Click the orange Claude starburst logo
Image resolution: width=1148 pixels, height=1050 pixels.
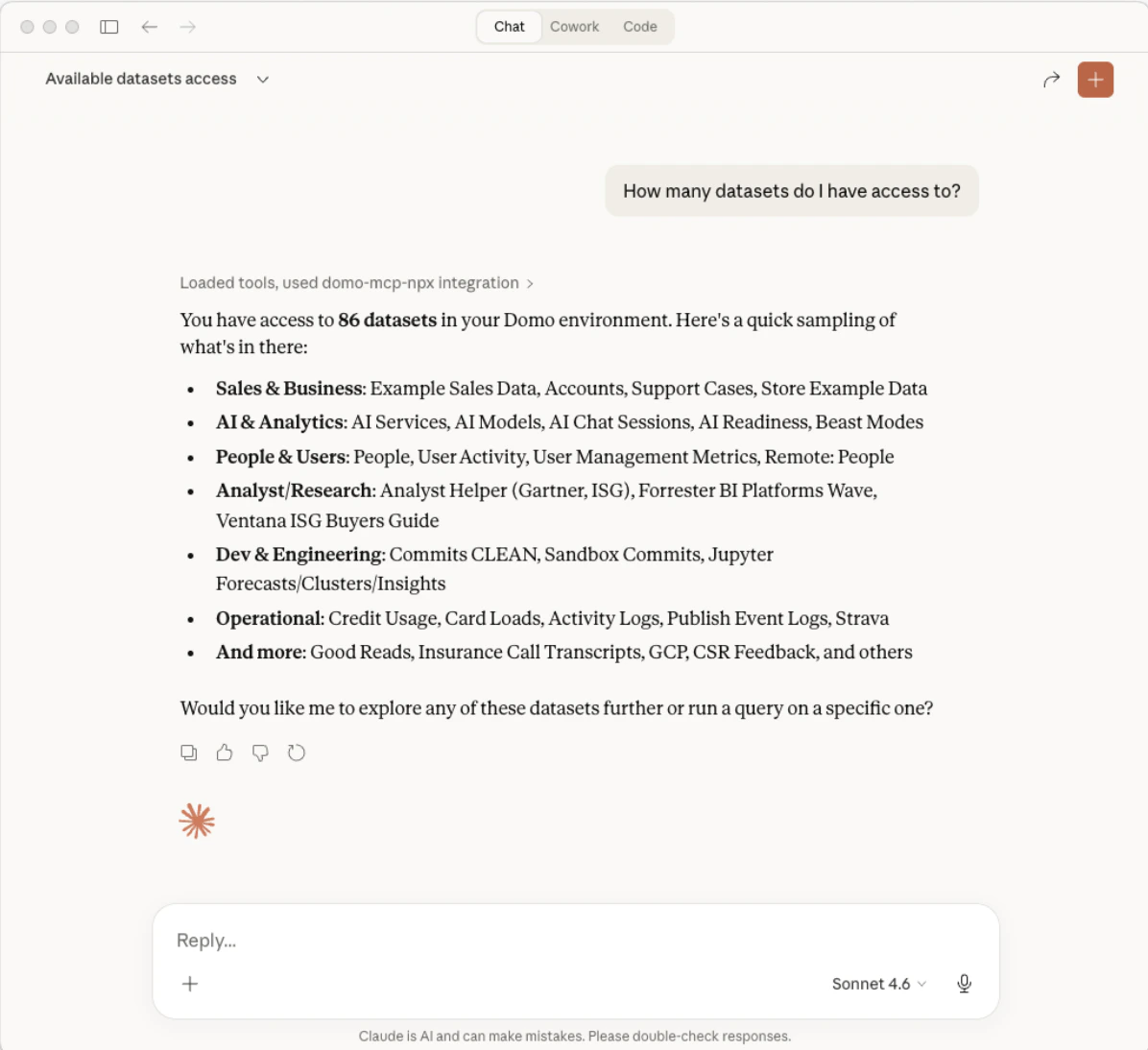[x=197, y=821]
